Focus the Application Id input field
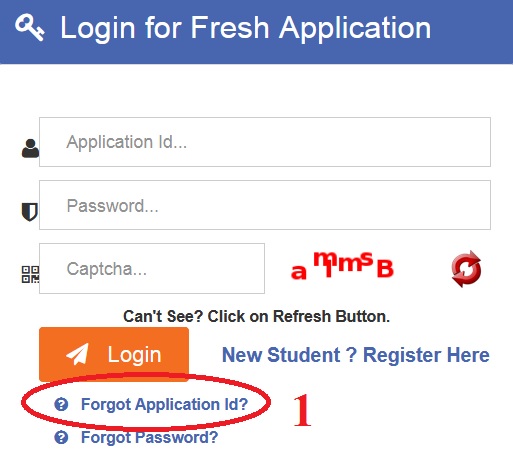513x468 pixels. pos(265,142)
